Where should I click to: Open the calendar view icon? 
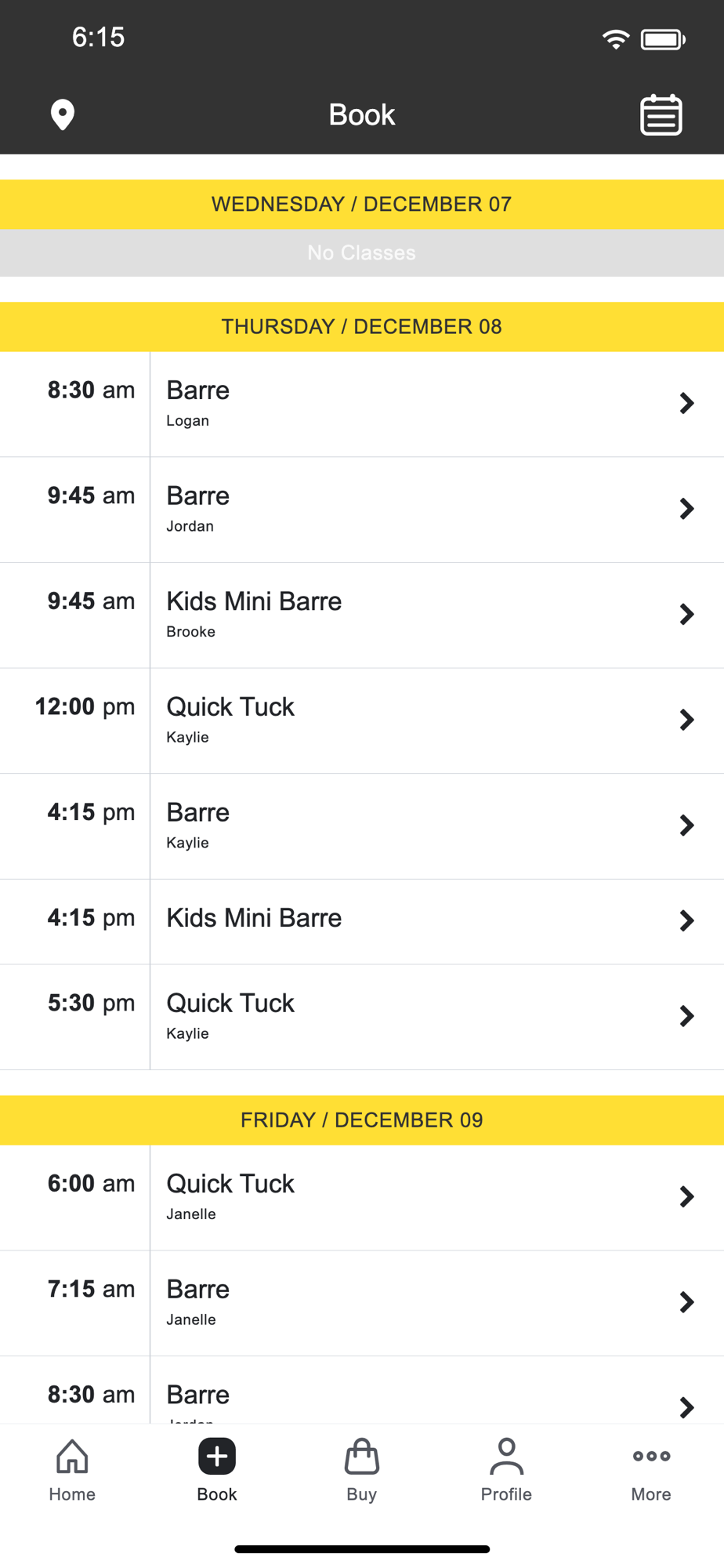click(661, 115)
